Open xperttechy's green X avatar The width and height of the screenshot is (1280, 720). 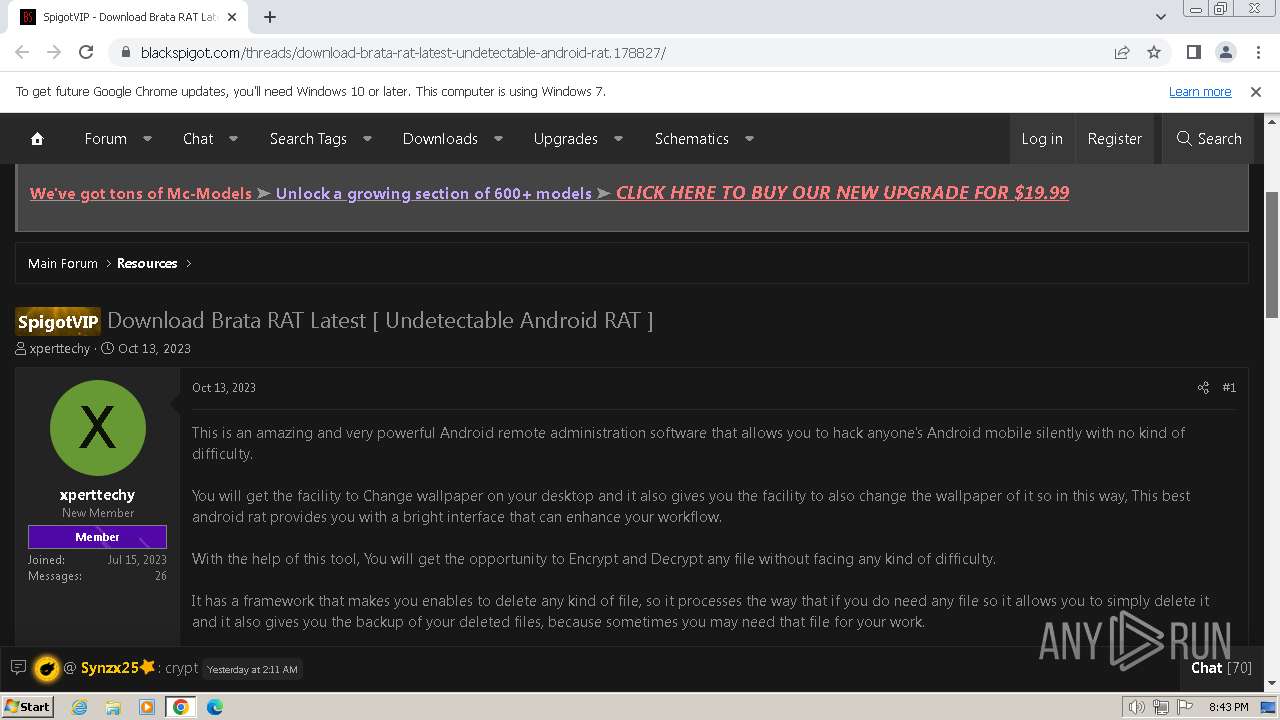point(97,428)
